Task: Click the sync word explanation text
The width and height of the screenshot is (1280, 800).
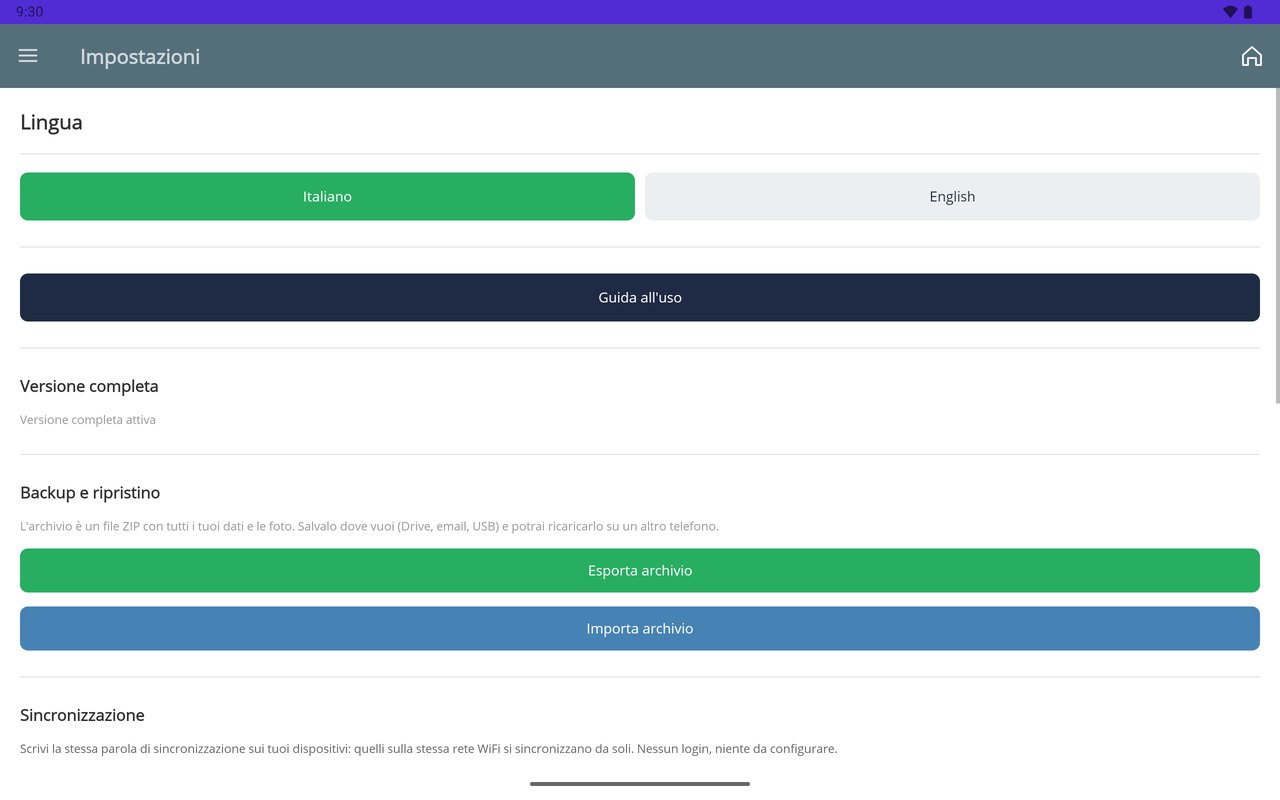Action: [428, 748]
